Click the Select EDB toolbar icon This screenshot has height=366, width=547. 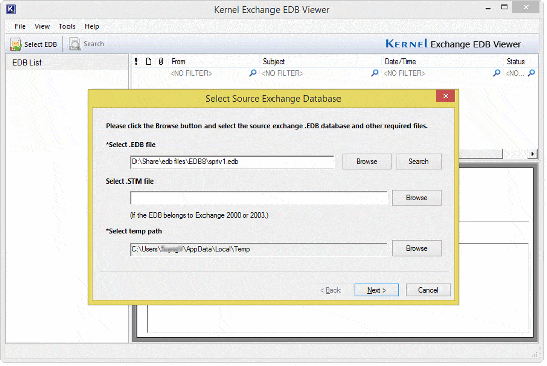(15, 44)
